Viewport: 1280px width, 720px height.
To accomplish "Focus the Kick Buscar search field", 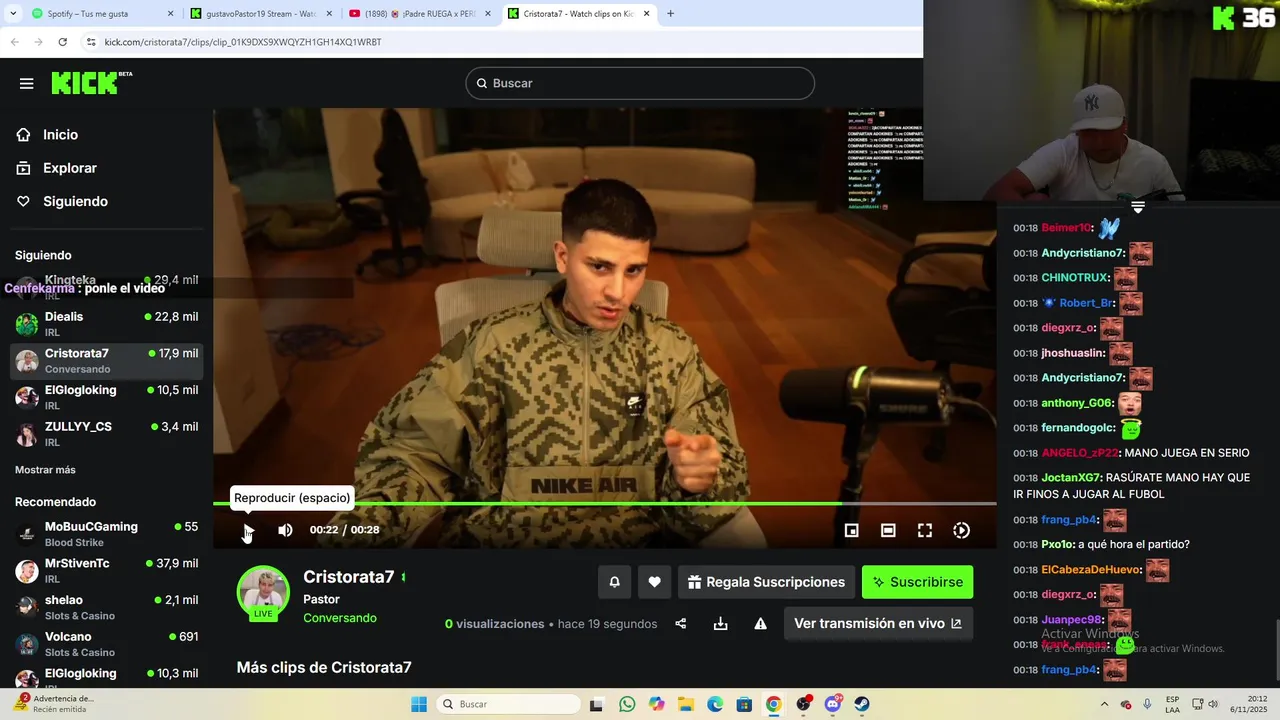I will 640,83.
